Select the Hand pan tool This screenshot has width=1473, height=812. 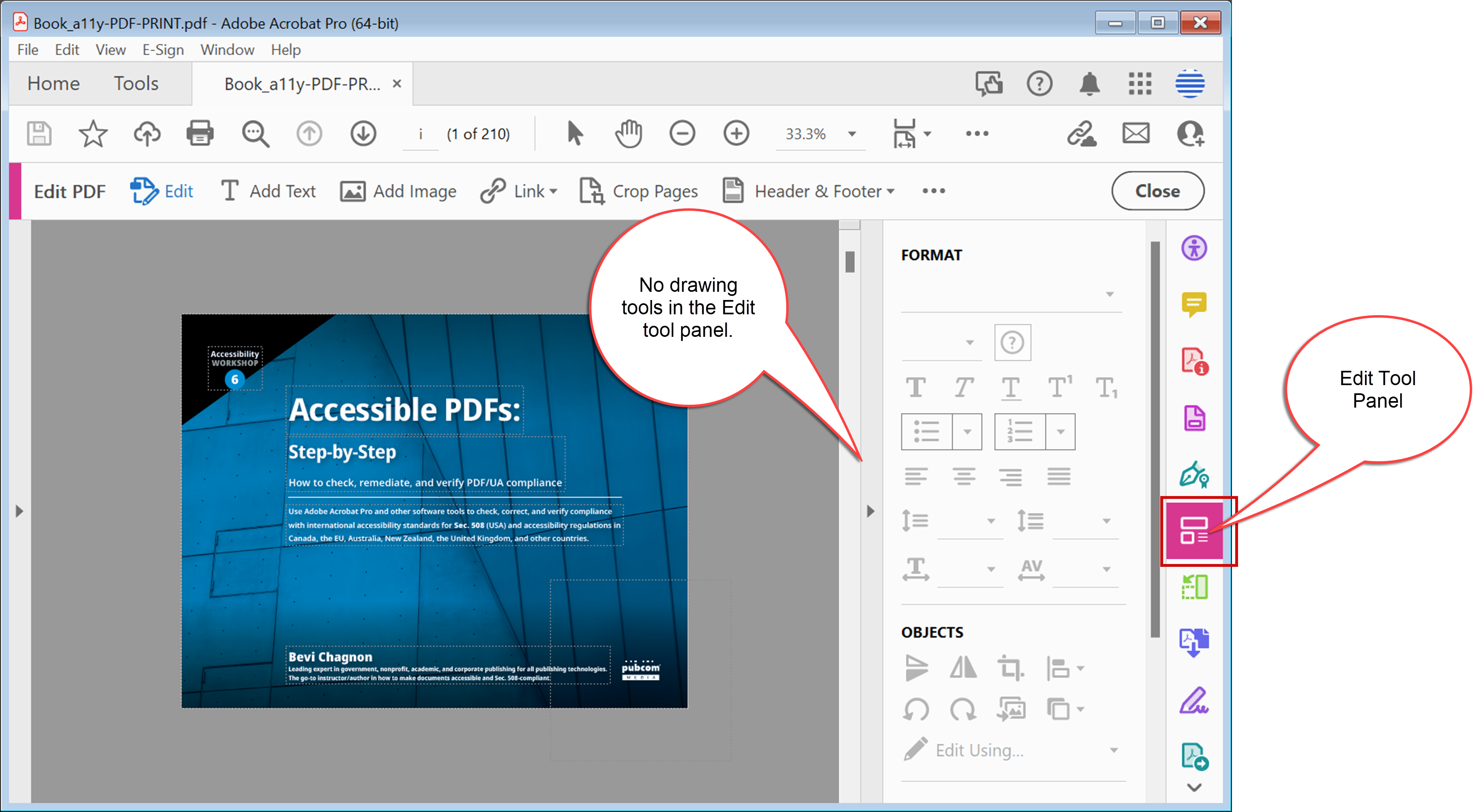(x=628, y=134)
